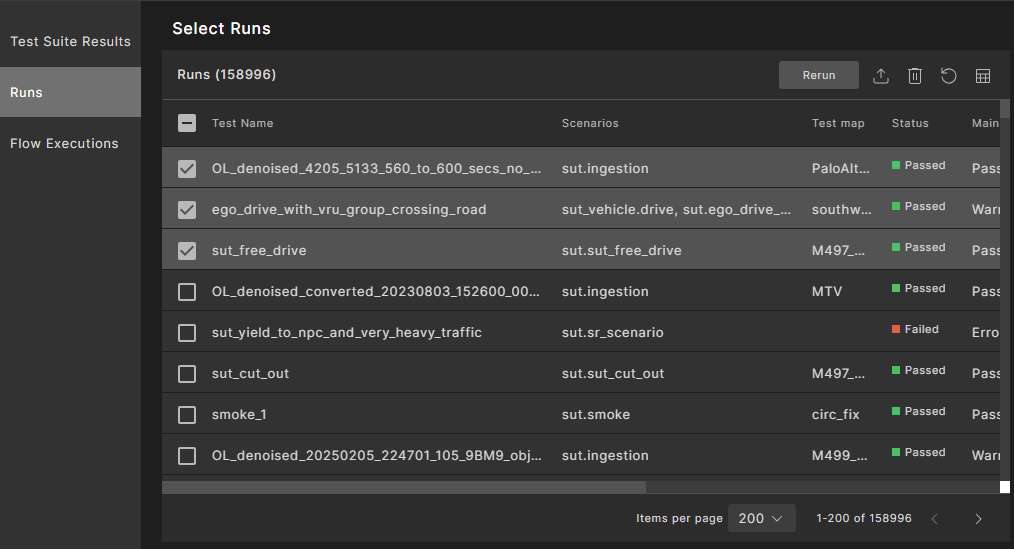Click the export/upload icon in Runs toolbar
The width and height of the screenshot is (1014, 549).
[x=881, y=76]
